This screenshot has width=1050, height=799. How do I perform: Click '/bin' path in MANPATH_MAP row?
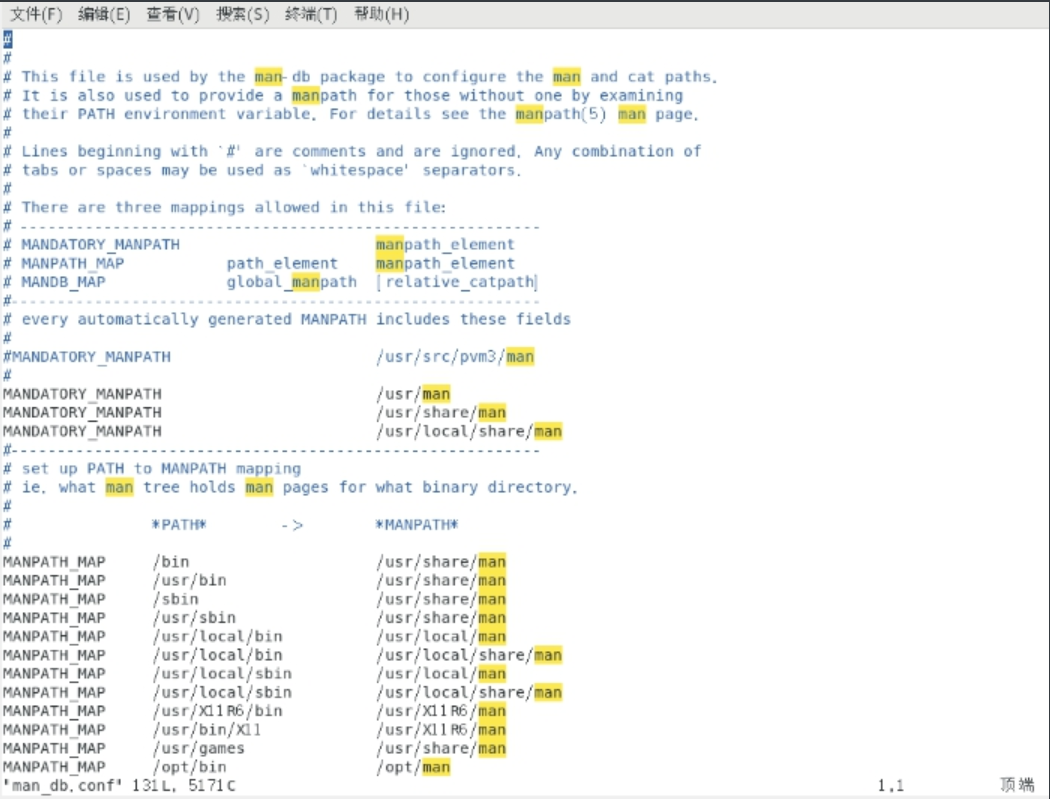pos(171,562)
